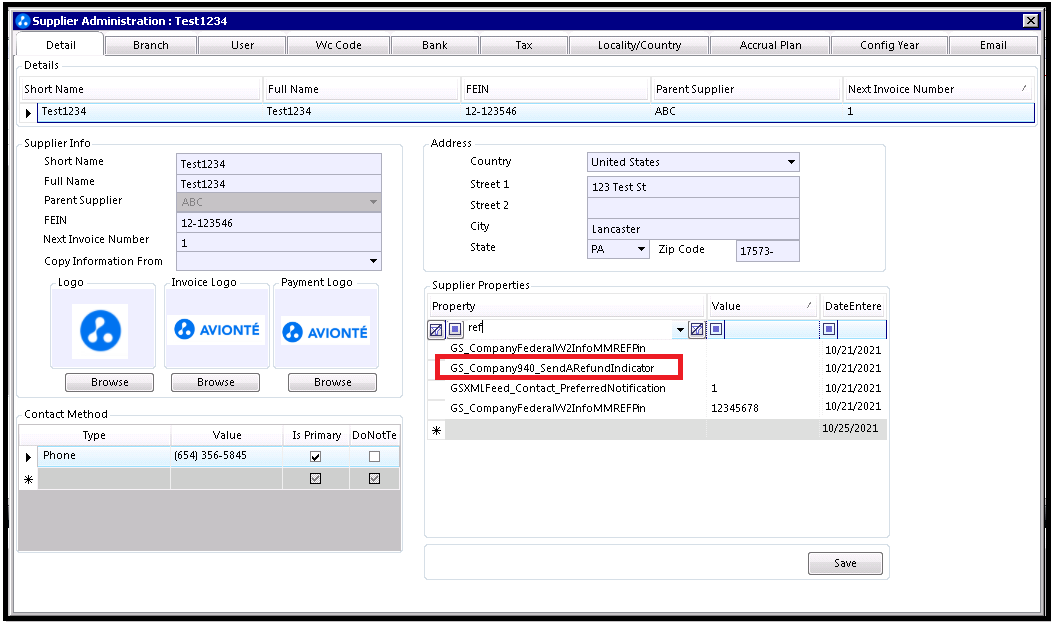Click the Zip Code field
Screen dimensions: 1051x624
(767, 251)
